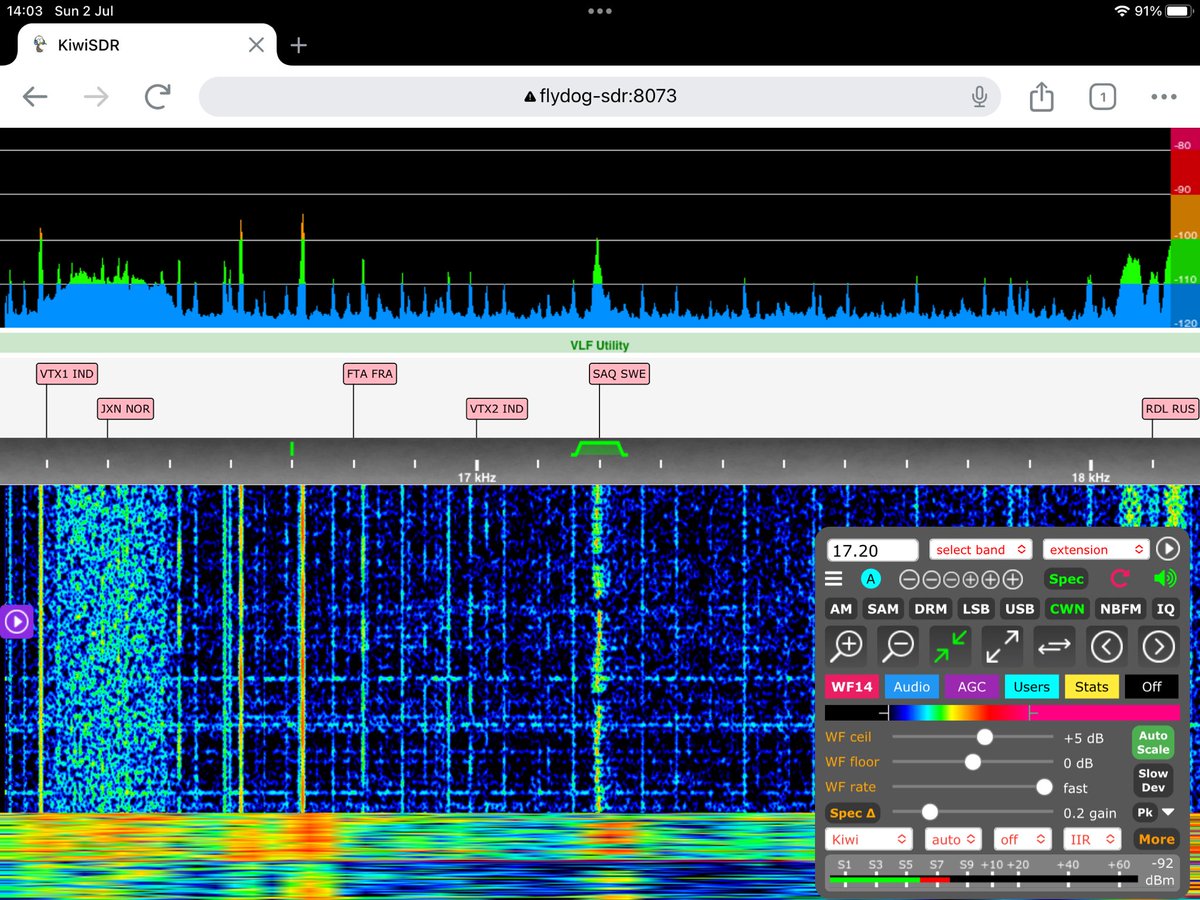
Task: Click the frequency input field showing 17.20
Action: (x=872, y=550)
